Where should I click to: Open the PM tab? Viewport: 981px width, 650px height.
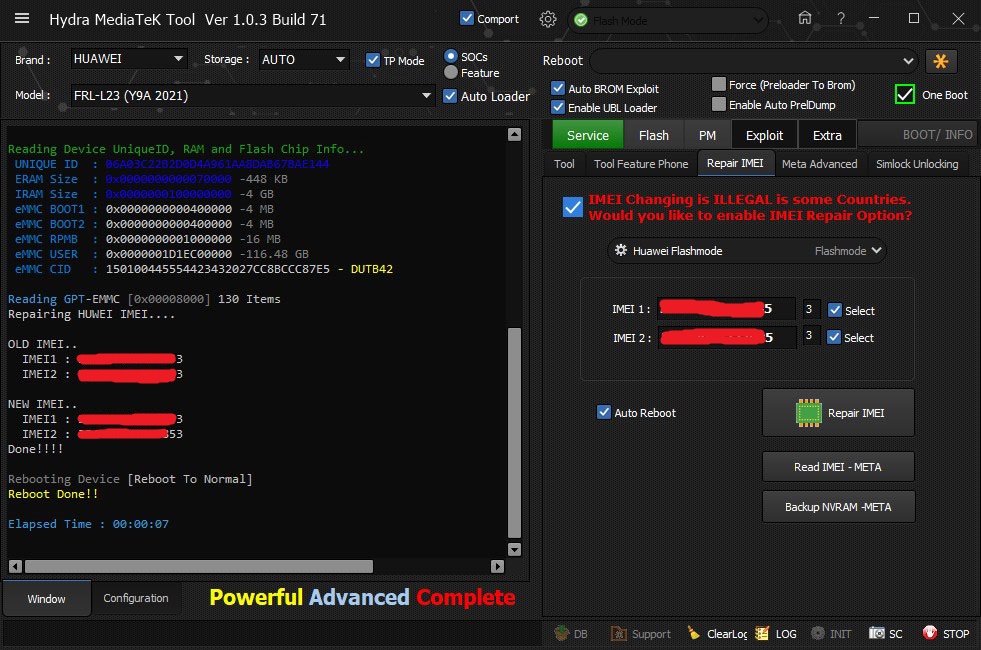point(707,135)
